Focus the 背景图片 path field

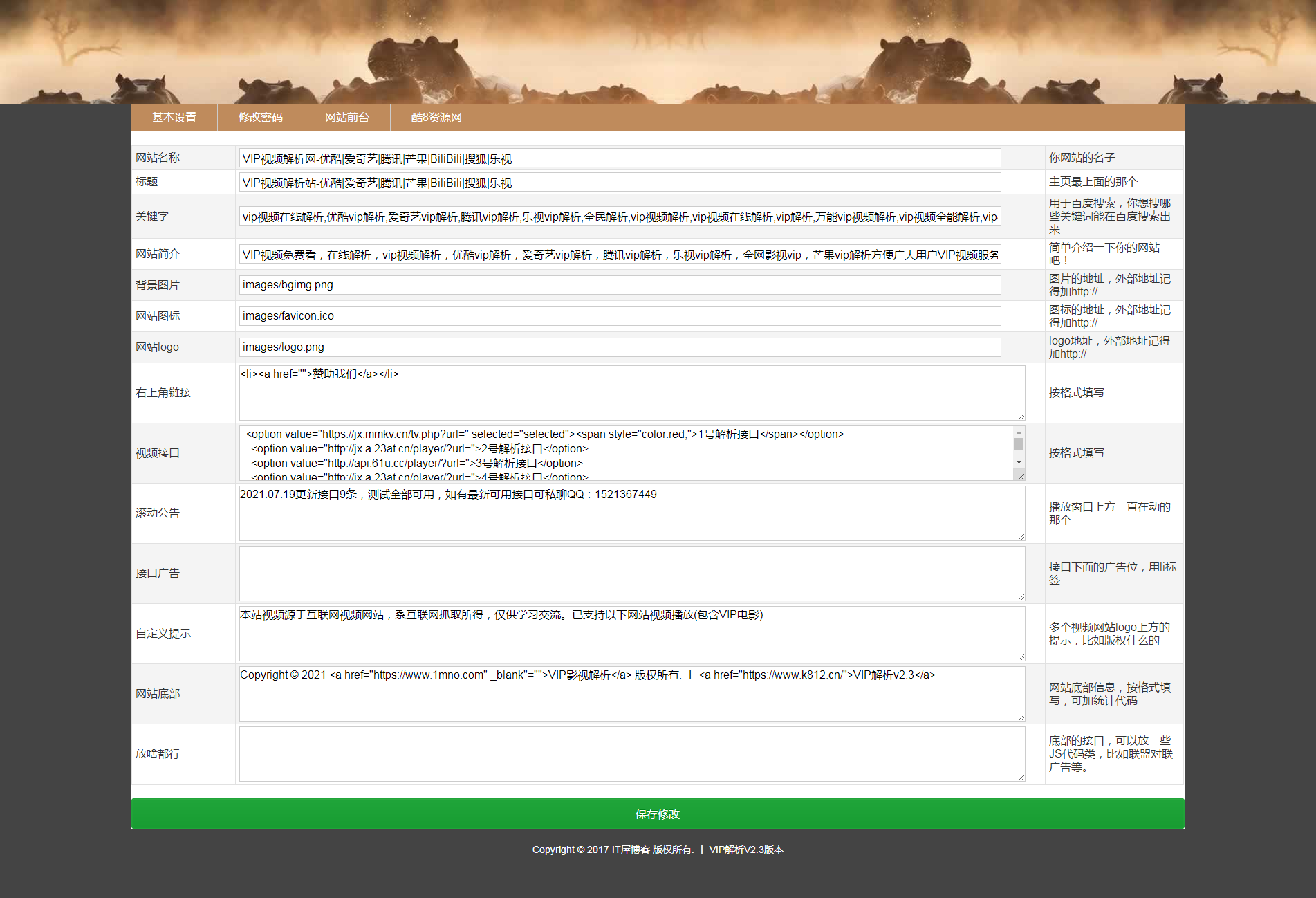pos(620,285)
